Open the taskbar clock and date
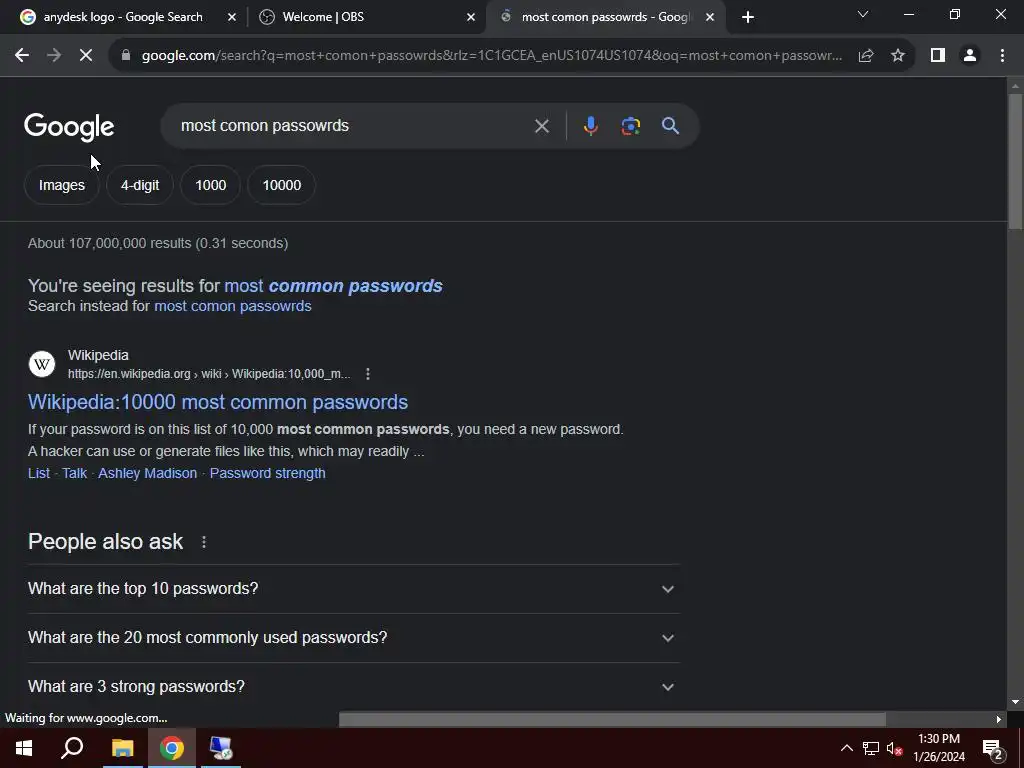 (938, 748)
